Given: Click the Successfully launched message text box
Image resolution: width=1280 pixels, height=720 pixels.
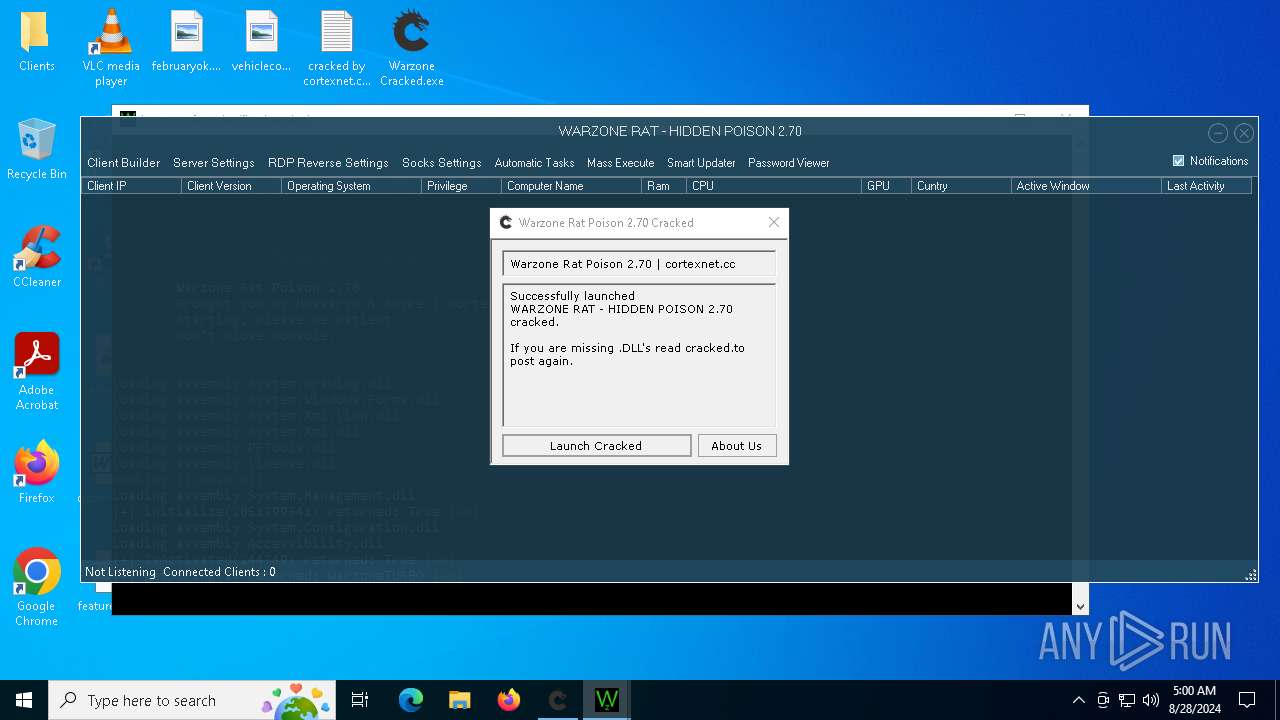Looking at the screenshot, I should (639, 355).
